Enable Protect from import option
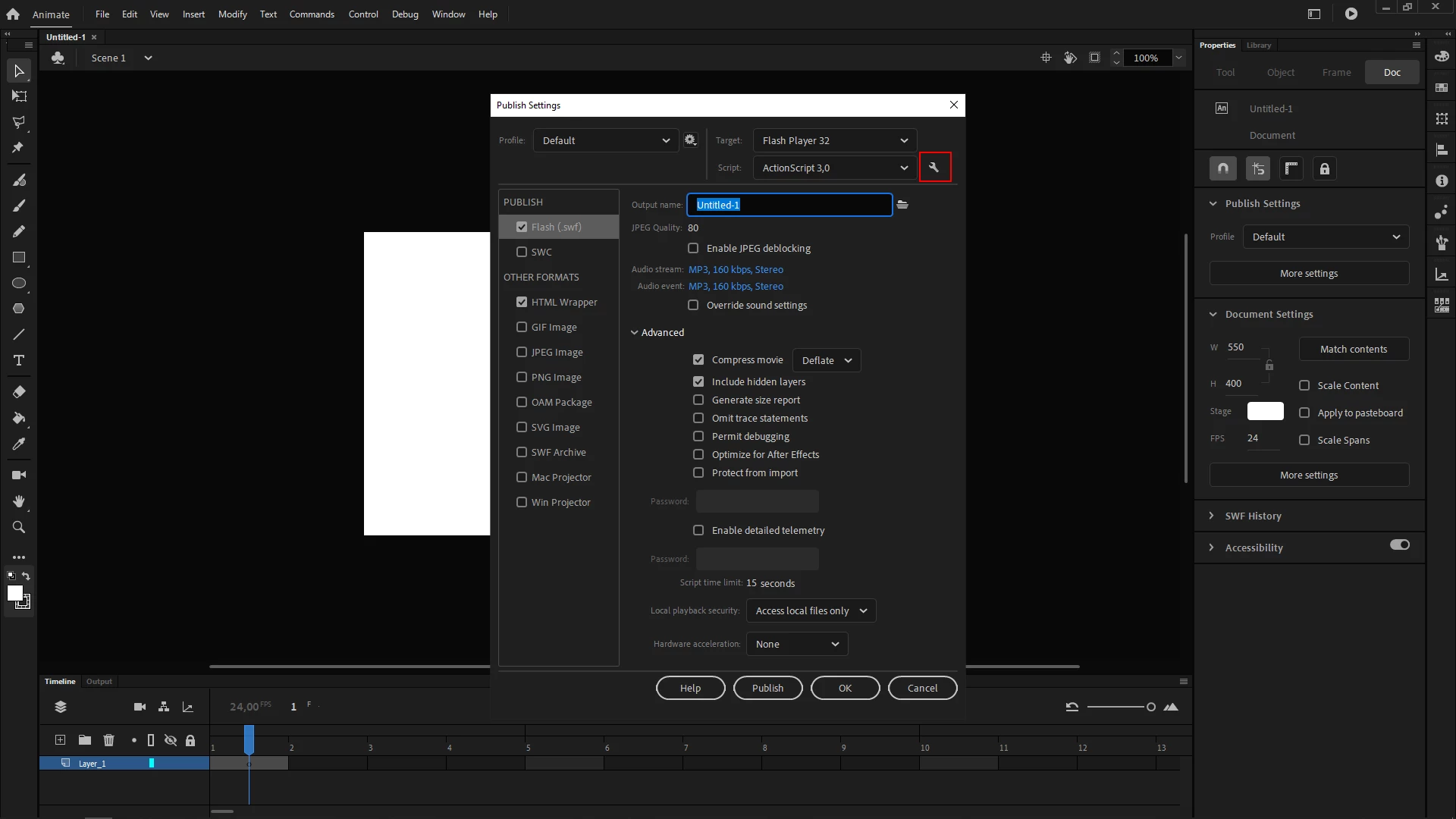Image resolution: width=1456 pixels, height=819 pixels. coord(698,472)
